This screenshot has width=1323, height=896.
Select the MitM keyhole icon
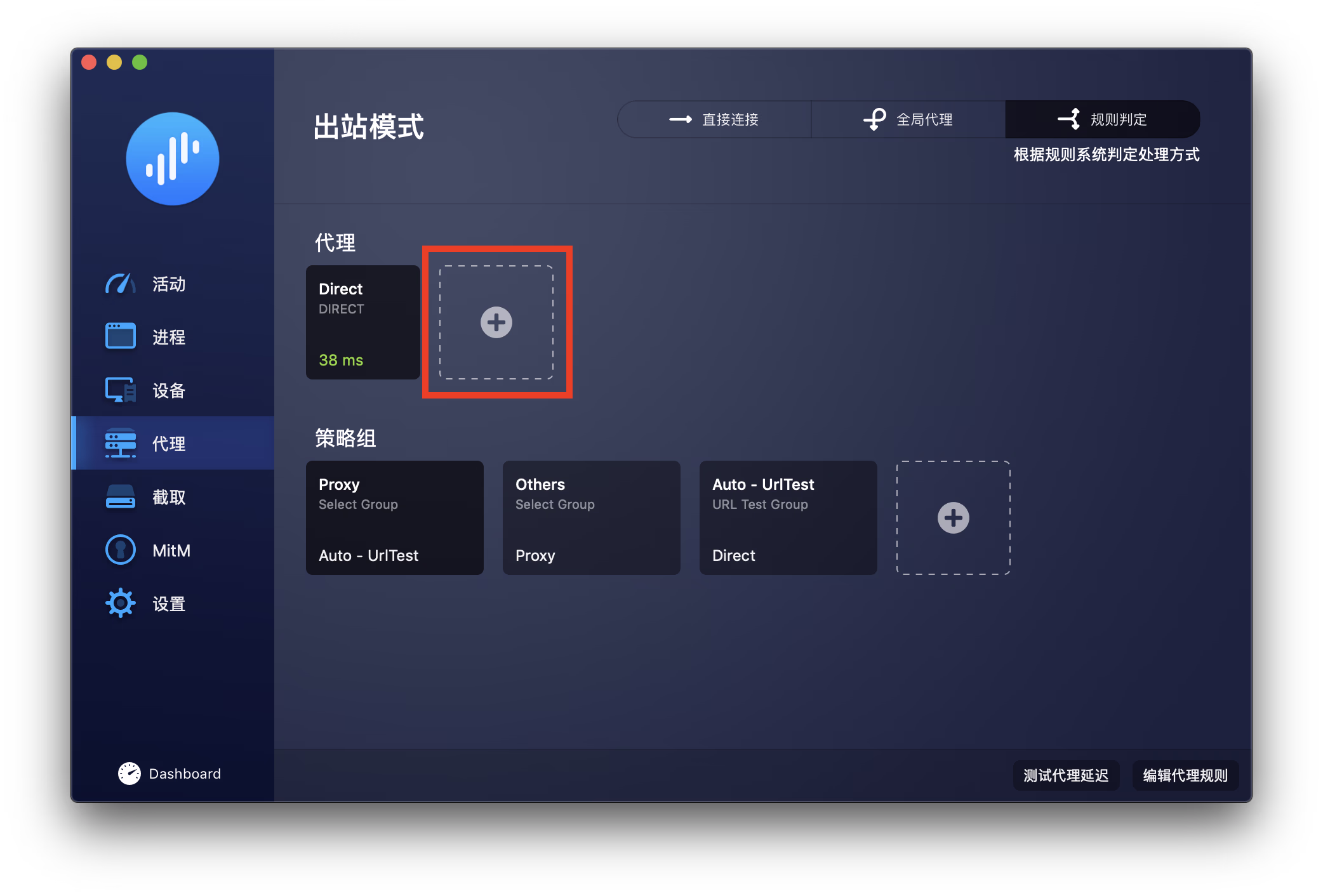pyautogui.click(x=120, y=550)
